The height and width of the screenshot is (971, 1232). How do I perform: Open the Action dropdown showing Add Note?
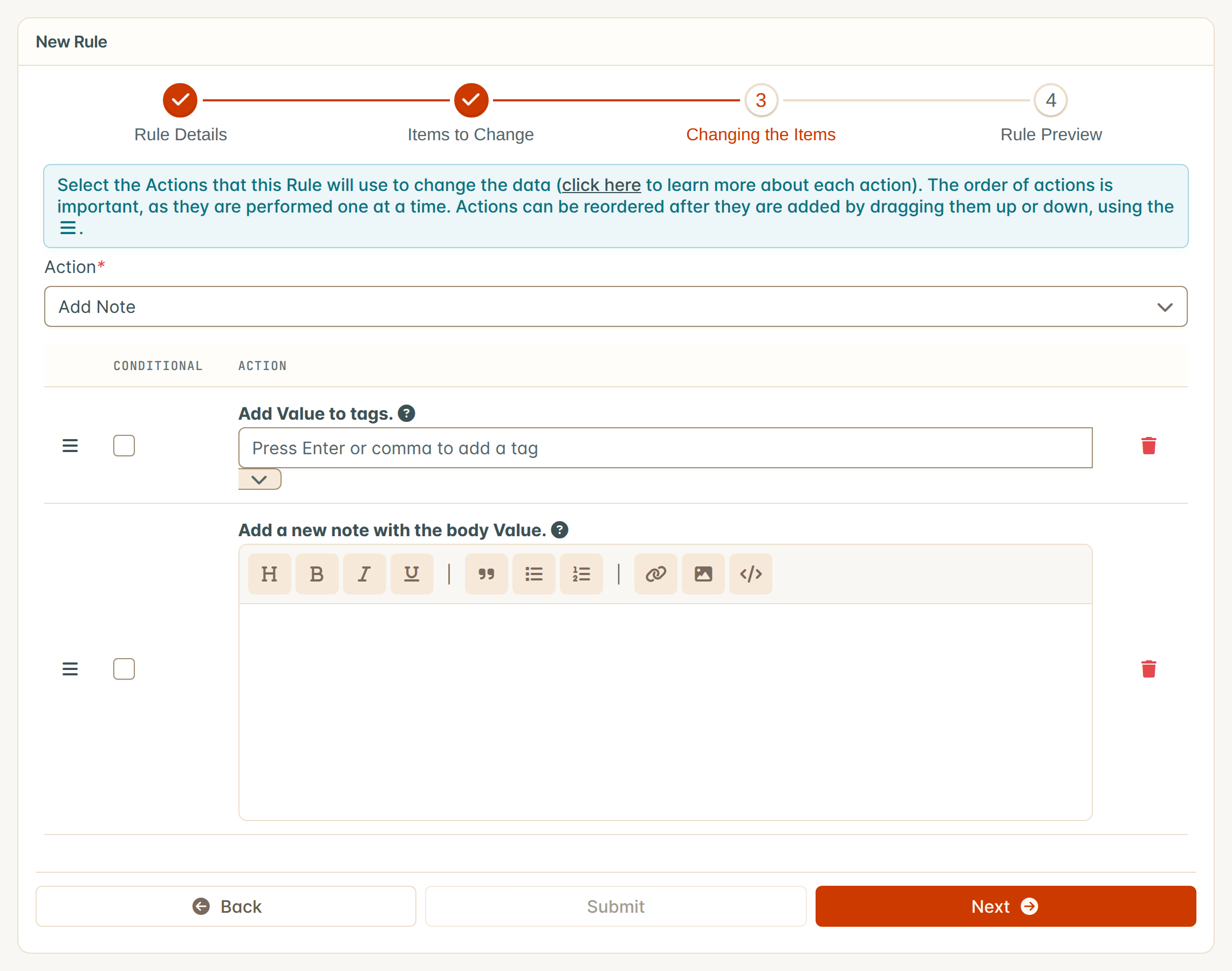(615, 306)
